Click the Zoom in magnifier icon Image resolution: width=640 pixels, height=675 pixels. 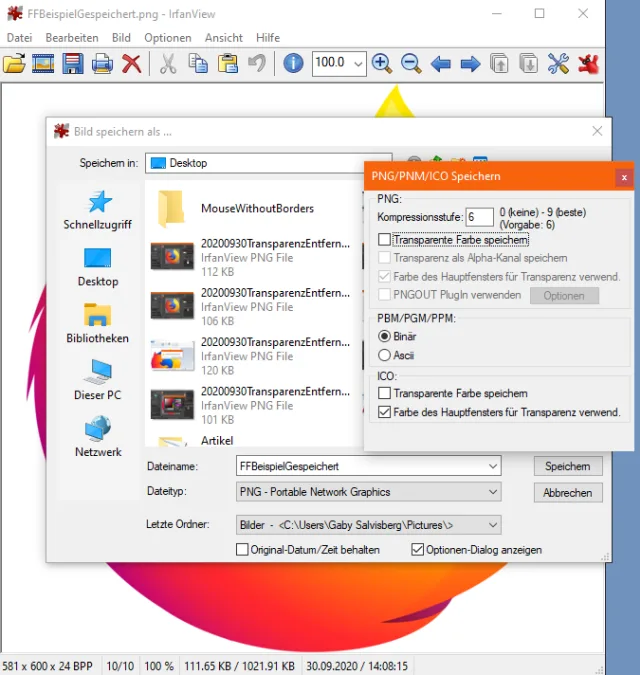382,64
